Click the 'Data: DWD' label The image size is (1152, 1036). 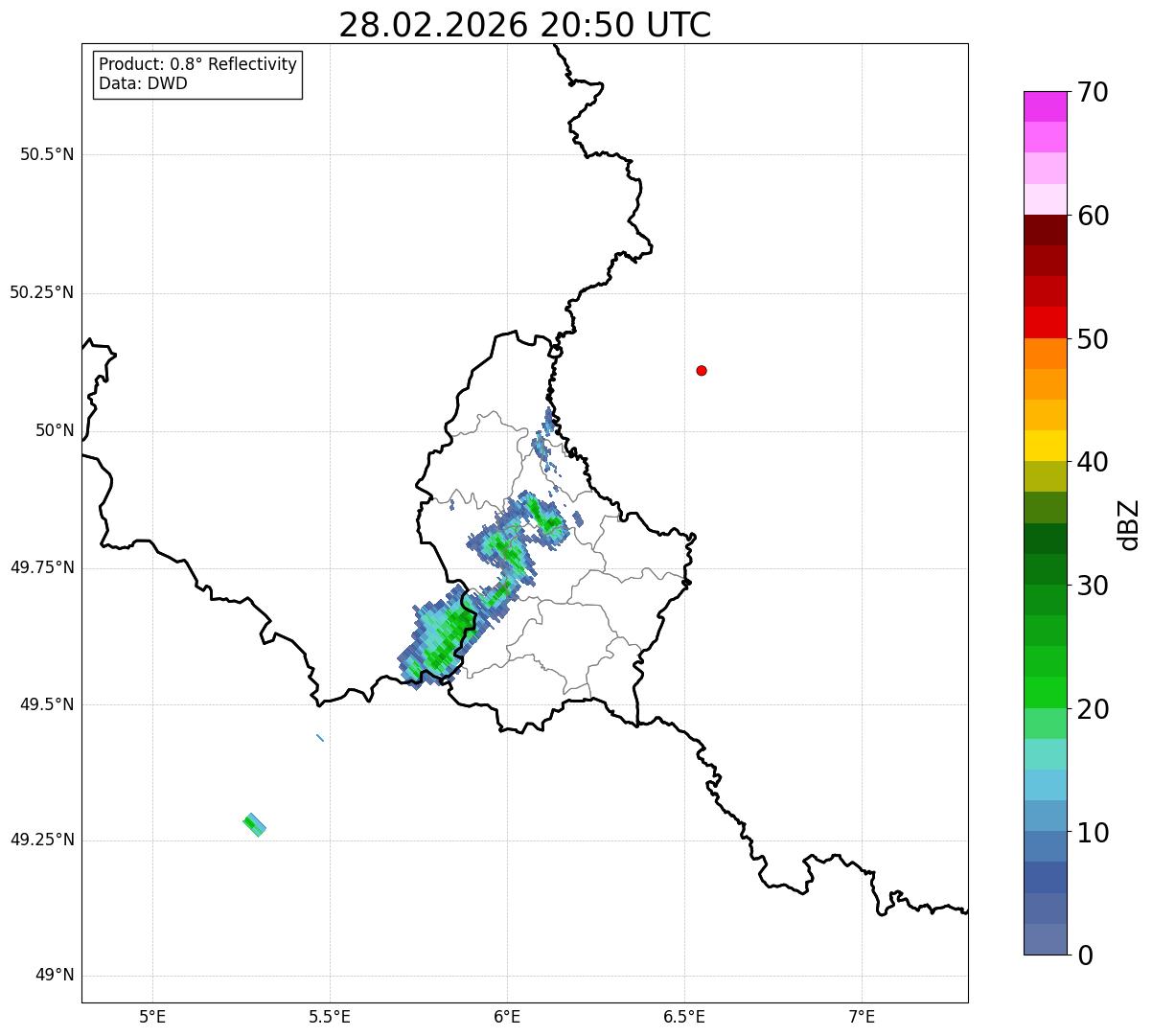point(144,83)
